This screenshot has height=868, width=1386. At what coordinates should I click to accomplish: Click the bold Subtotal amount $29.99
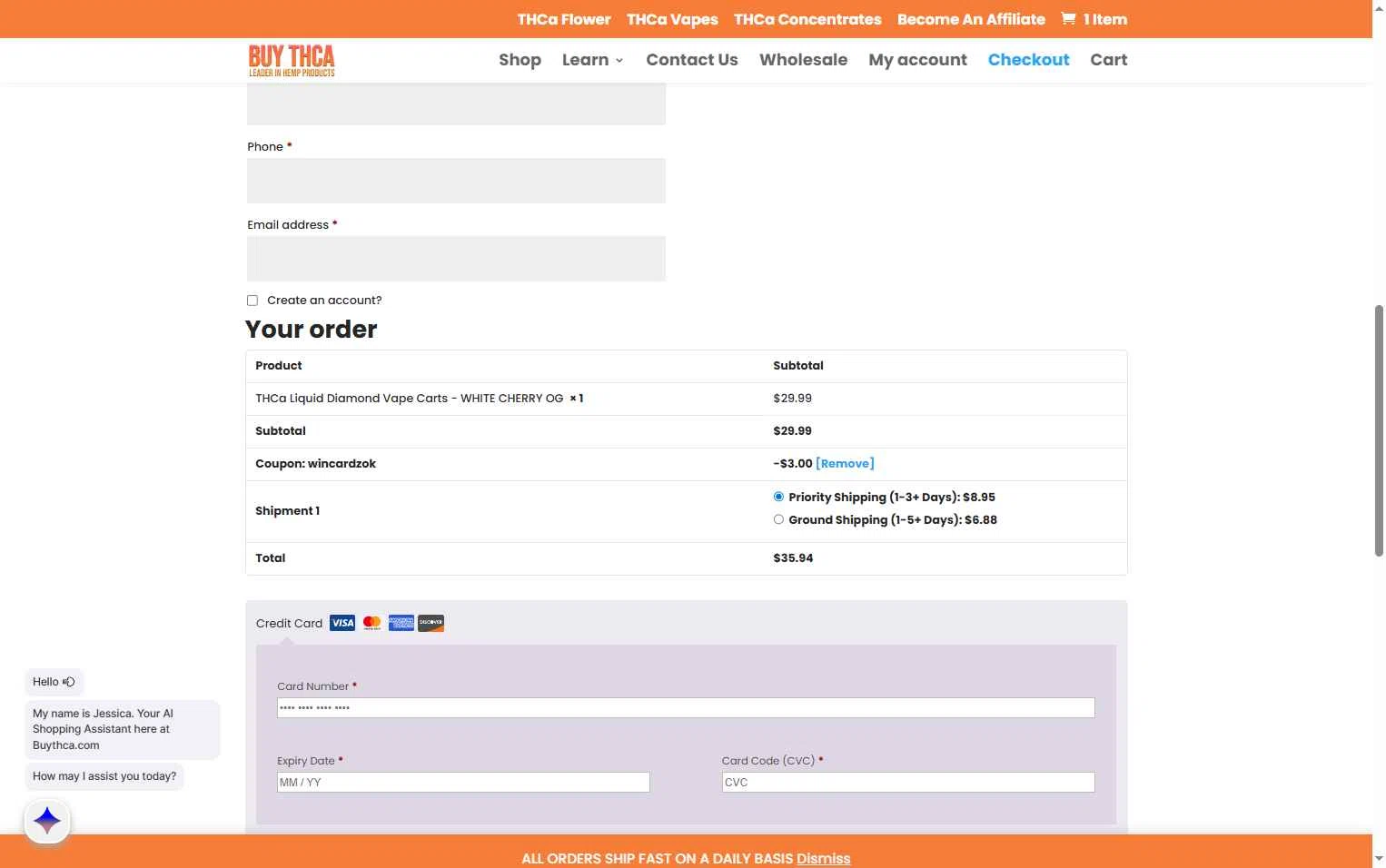point(792,430)
